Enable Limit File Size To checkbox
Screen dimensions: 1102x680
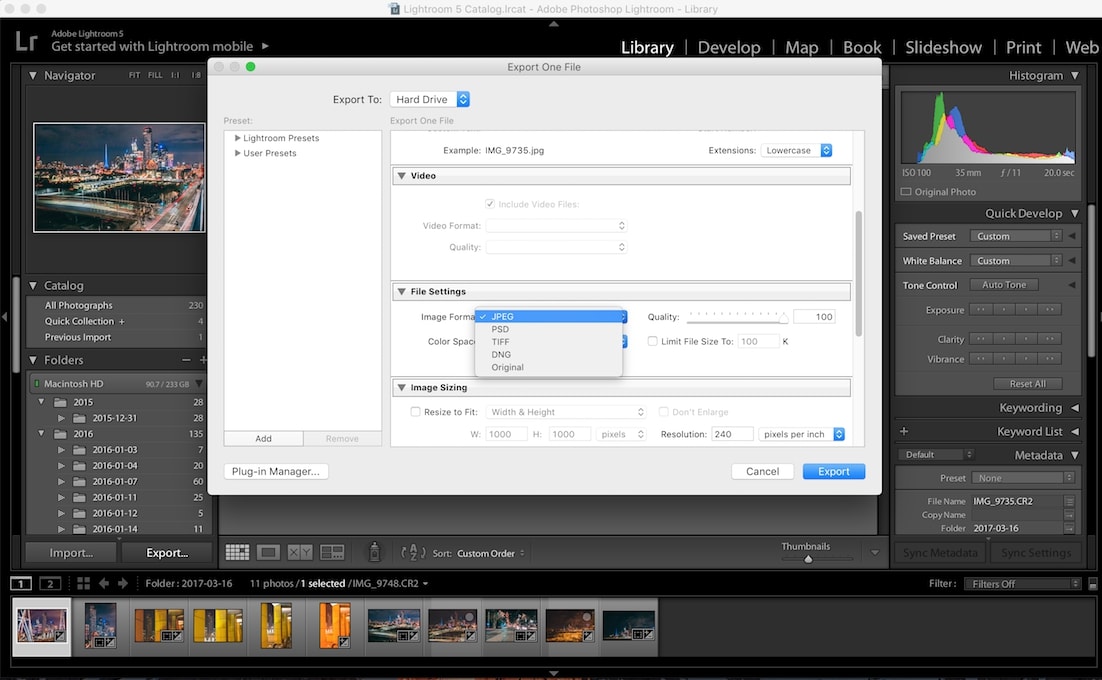pyautogui.click(x=652, y=341)
